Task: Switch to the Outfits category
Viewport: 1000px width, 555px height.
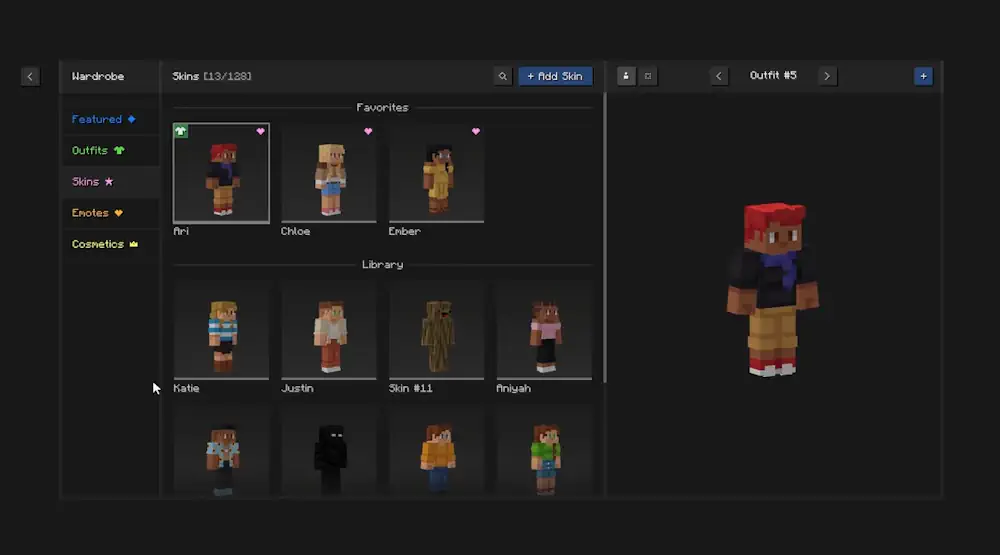Action: (98, 151)
